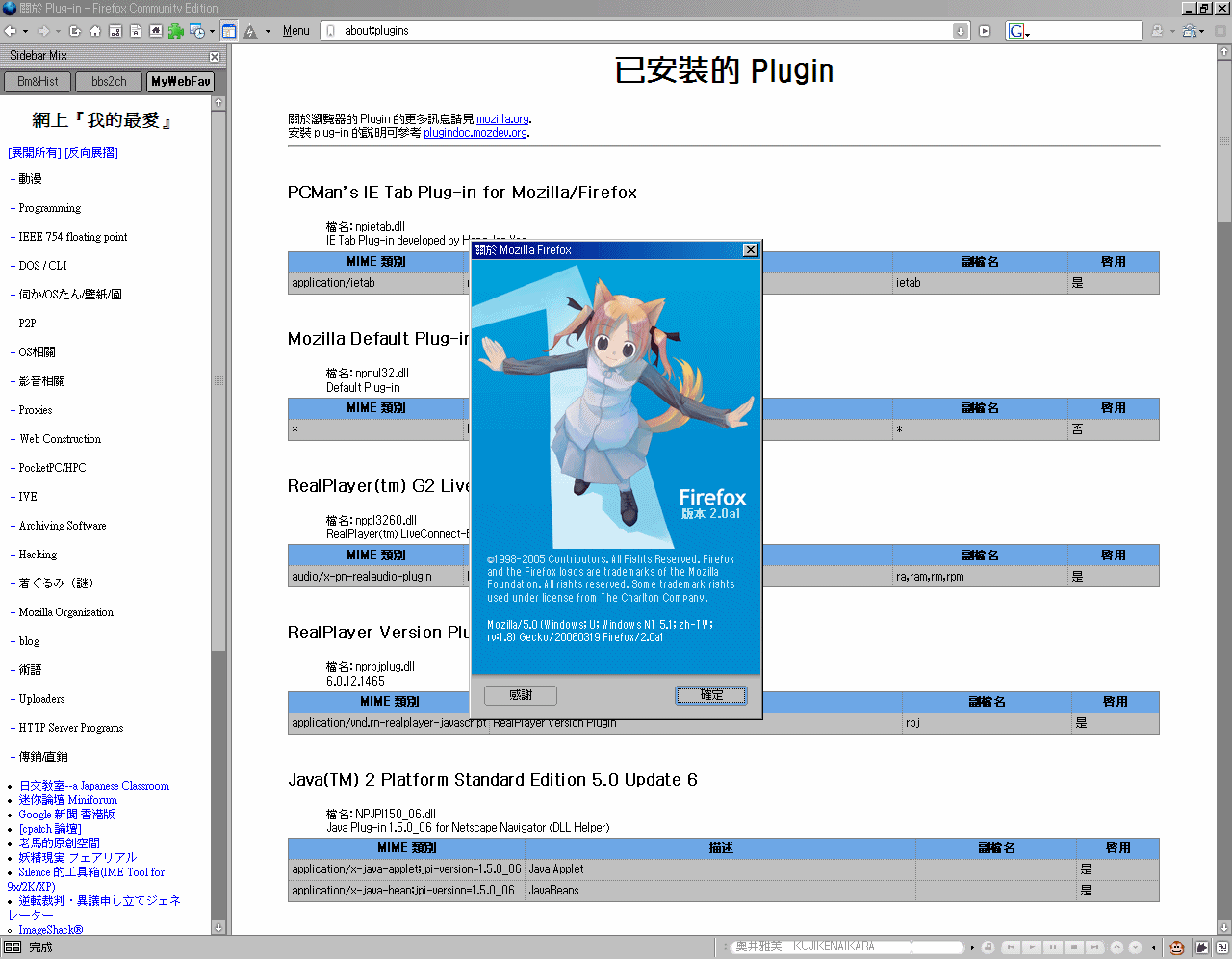
Task: Click the toolbar icon left of puzzle piece
Action: tap(156, 31)
